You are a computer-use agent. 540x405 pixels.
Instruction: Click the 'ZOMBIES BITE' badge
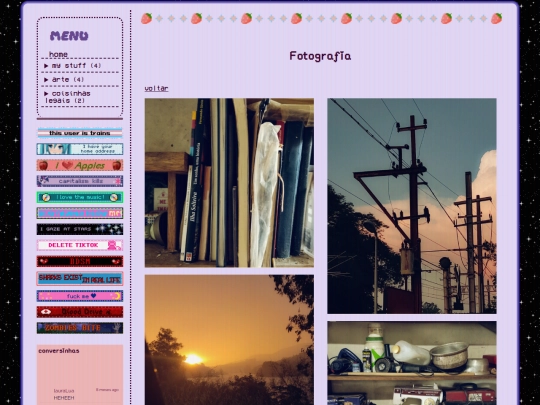[x=80, y=328]
